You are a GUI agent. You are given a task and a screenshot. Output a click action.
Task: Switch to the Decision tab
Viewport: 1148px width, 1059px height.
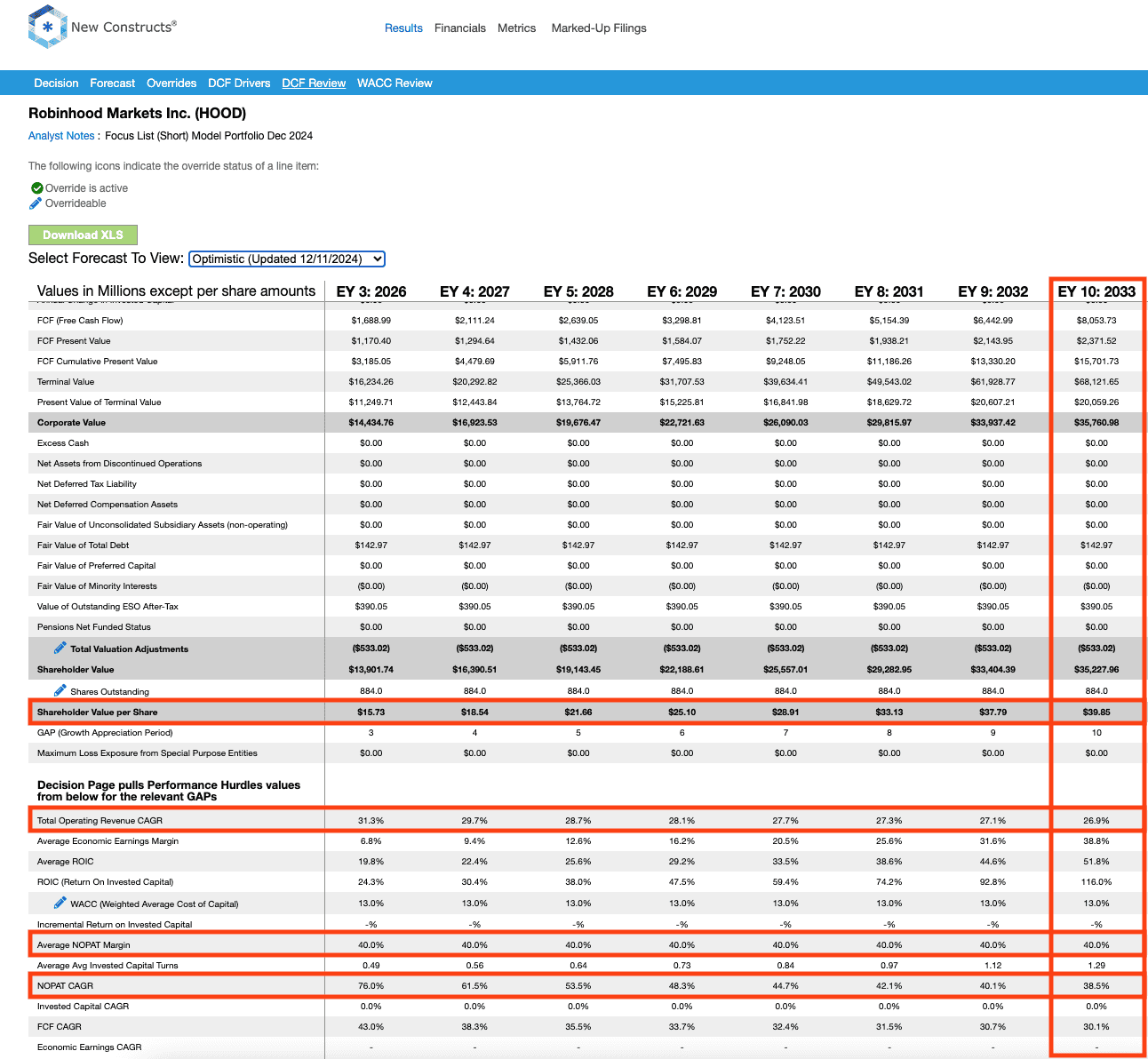(56, 83)
